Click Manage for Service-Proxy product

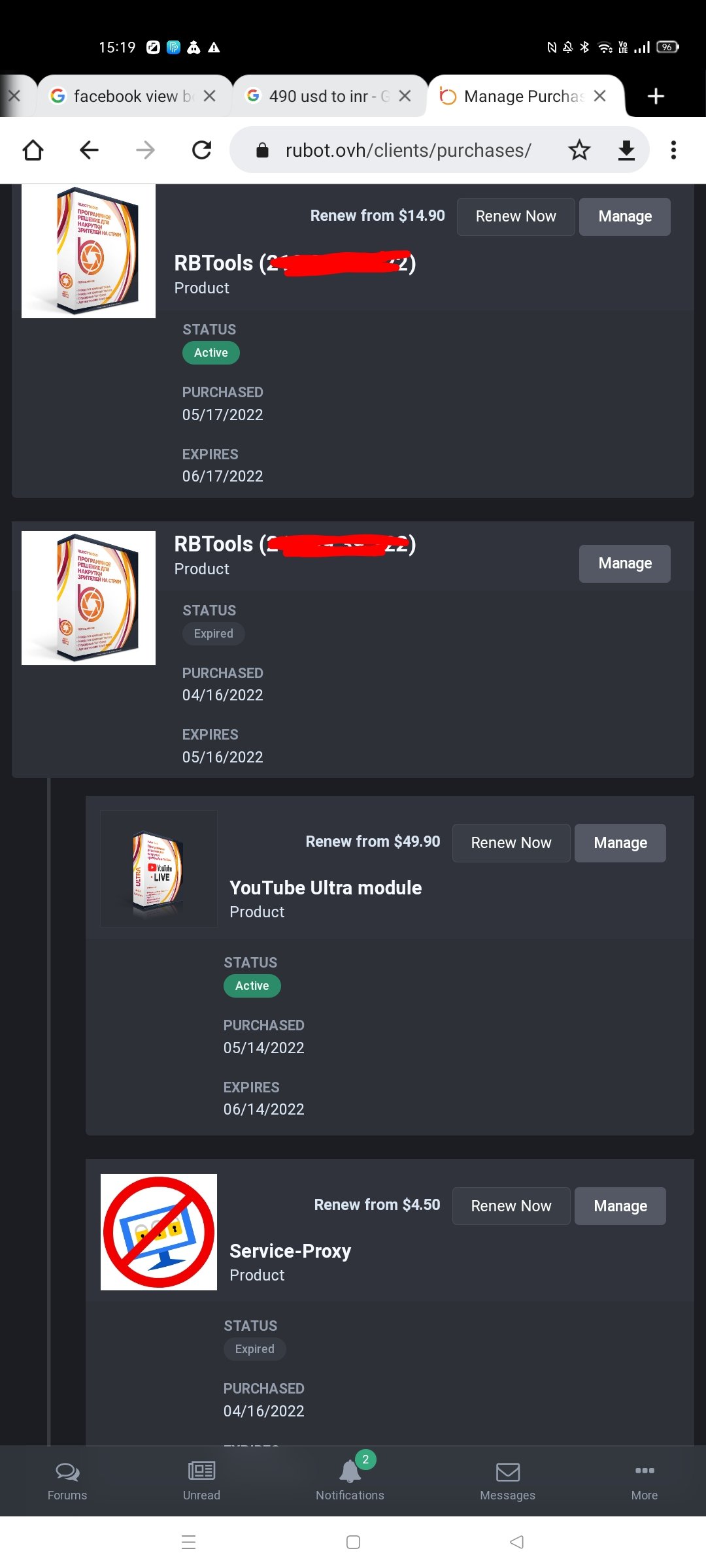(620, 1206)
